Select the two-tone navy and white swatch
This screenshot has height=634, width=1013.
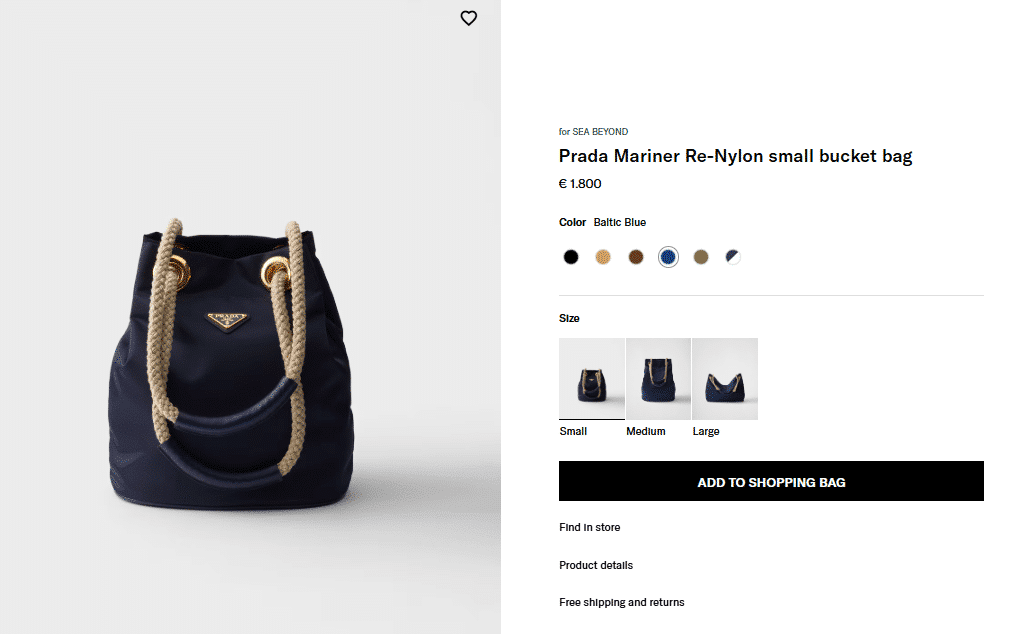tap(733, 257)
